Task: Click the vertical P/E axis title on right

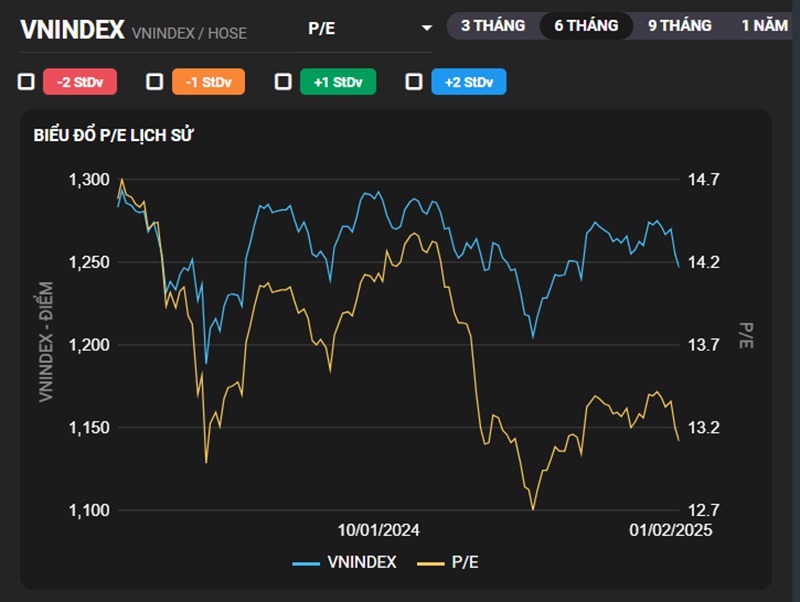Action: tap(746, 336)
